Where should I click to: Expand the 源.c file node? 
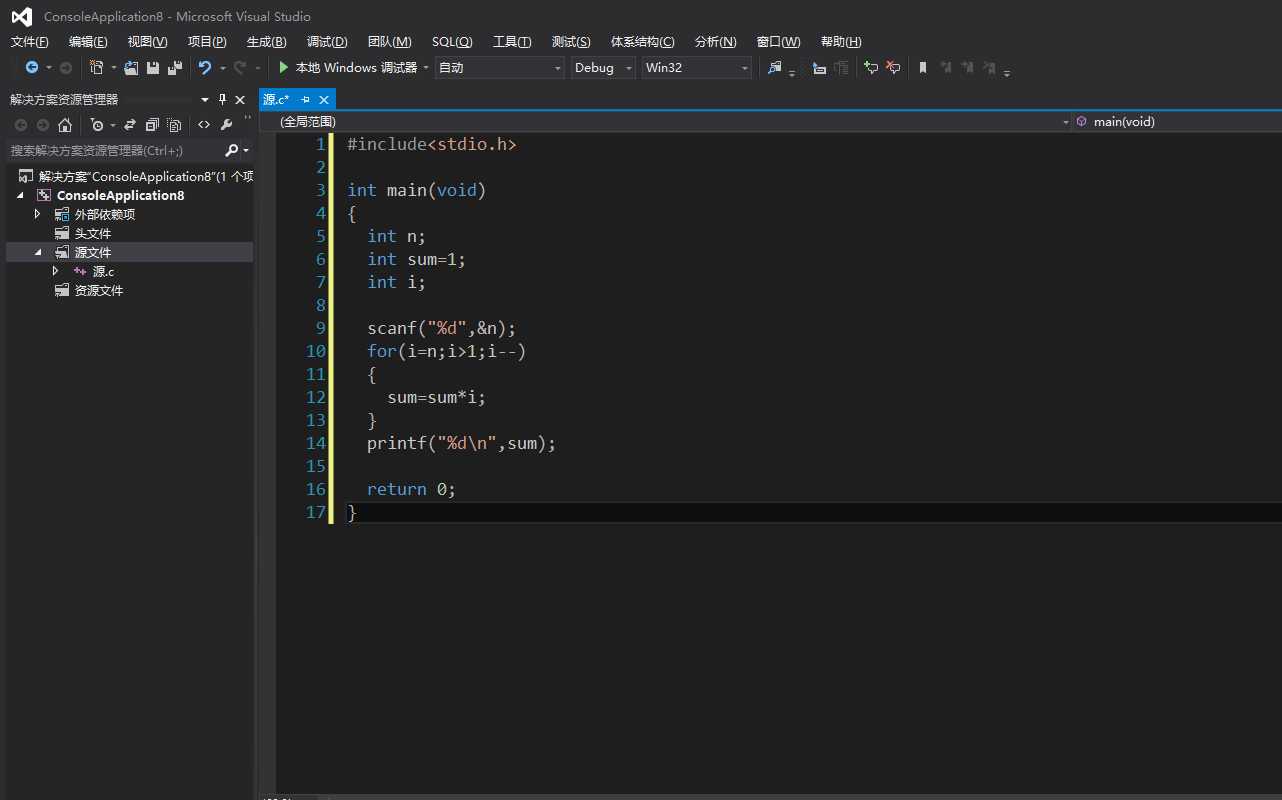(56, 271)
